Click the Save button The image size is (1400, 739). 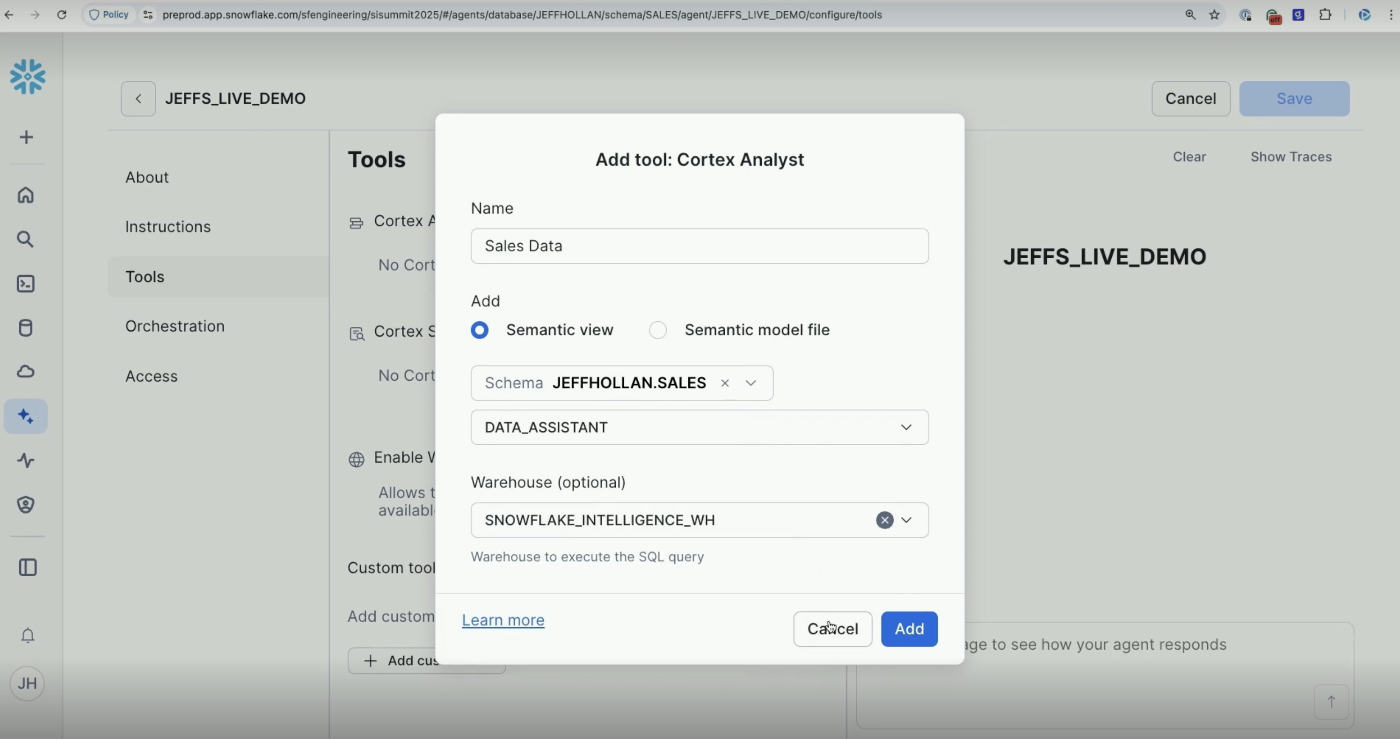[1294, 98]
